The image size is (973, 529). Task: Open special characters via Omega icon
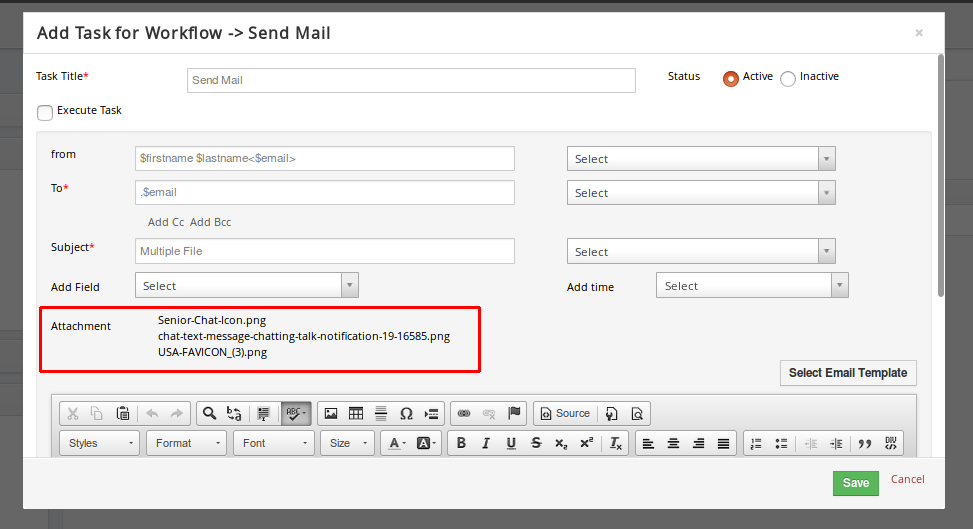pos(406,414)
